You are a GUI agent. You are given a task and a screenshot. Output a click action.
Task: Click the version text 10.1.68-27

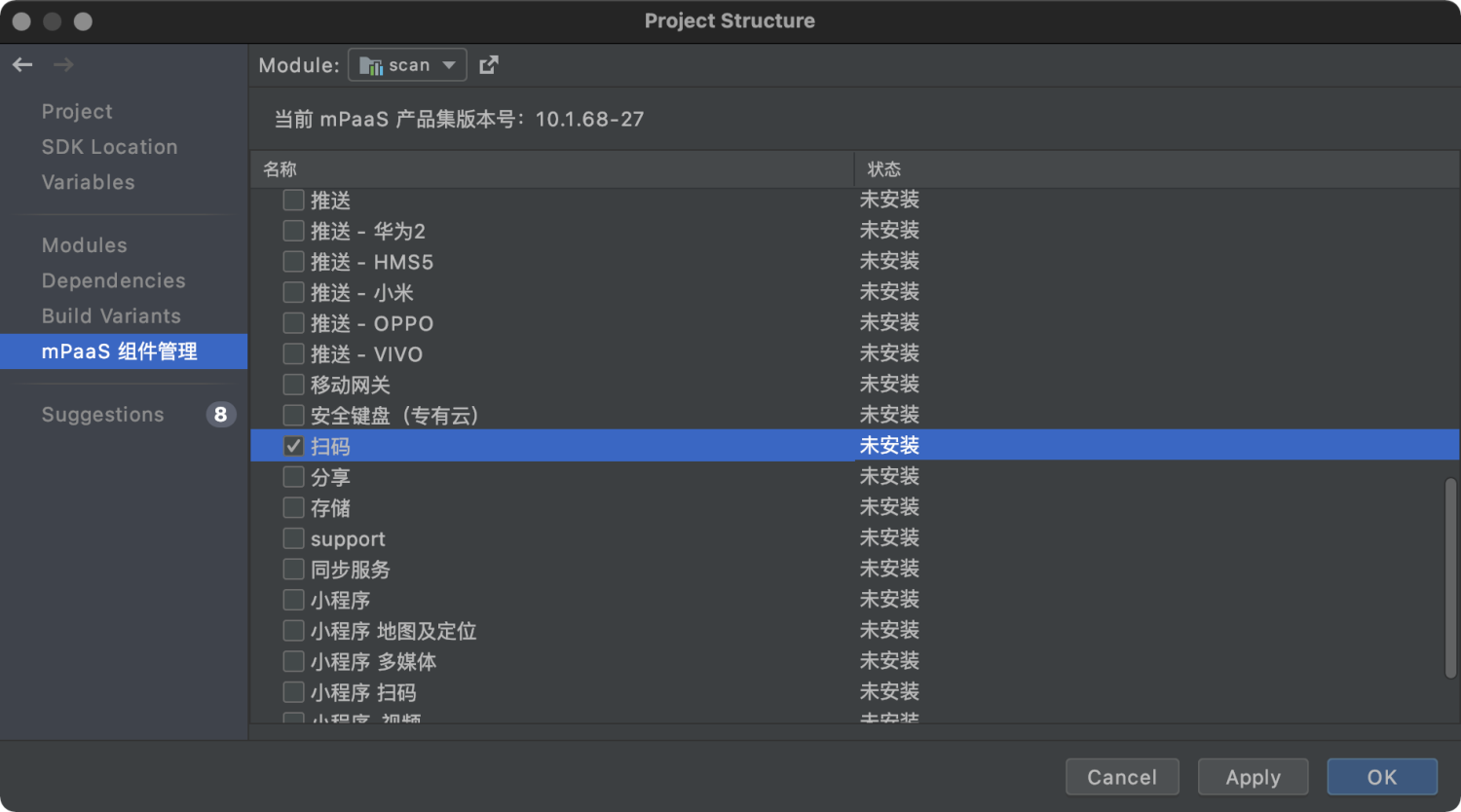pos(589,119)
